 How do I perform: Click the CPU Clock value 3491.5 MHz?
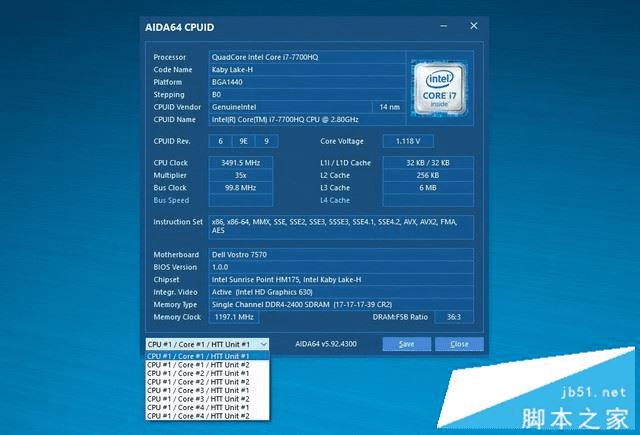tap(240, 163)
